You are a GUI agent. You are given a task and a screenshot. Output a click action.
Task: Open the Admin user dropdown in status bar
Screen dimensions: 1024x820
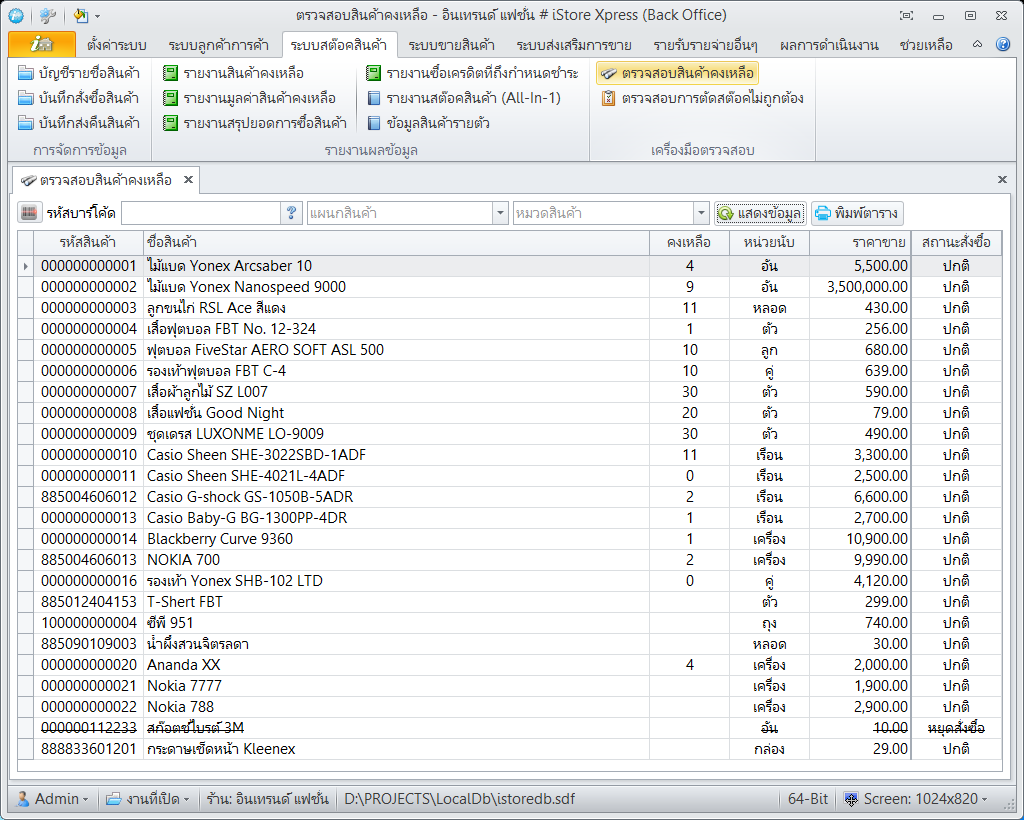(x=52, y=798)
